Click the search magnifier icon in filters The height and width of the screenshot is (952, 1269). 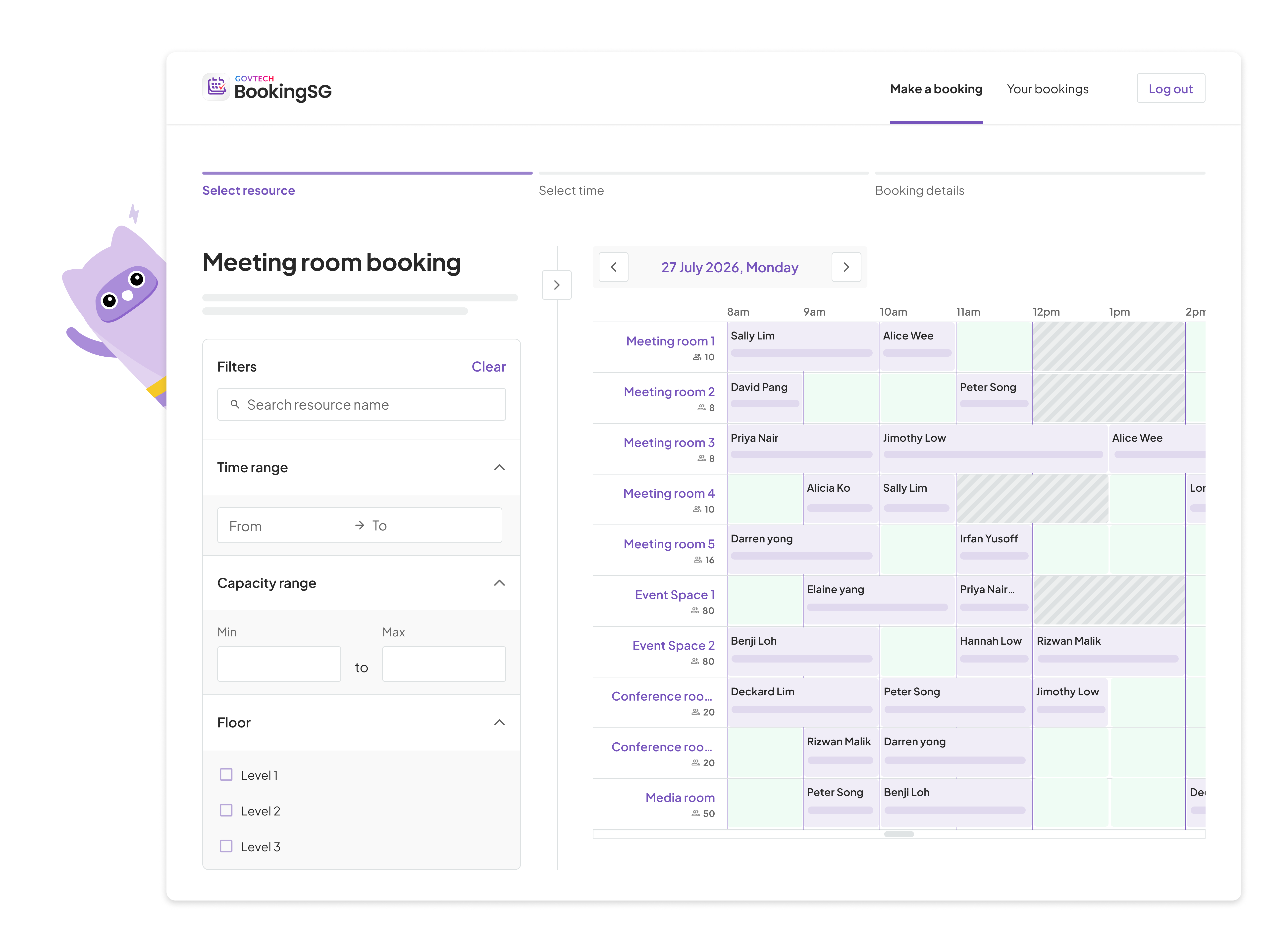pos(235,404)
